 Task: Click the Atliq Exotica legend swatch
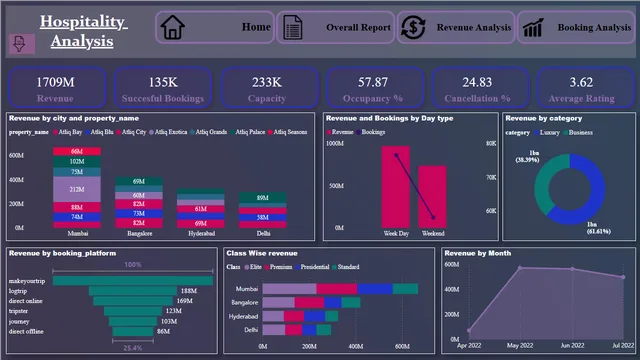point(151,132)
